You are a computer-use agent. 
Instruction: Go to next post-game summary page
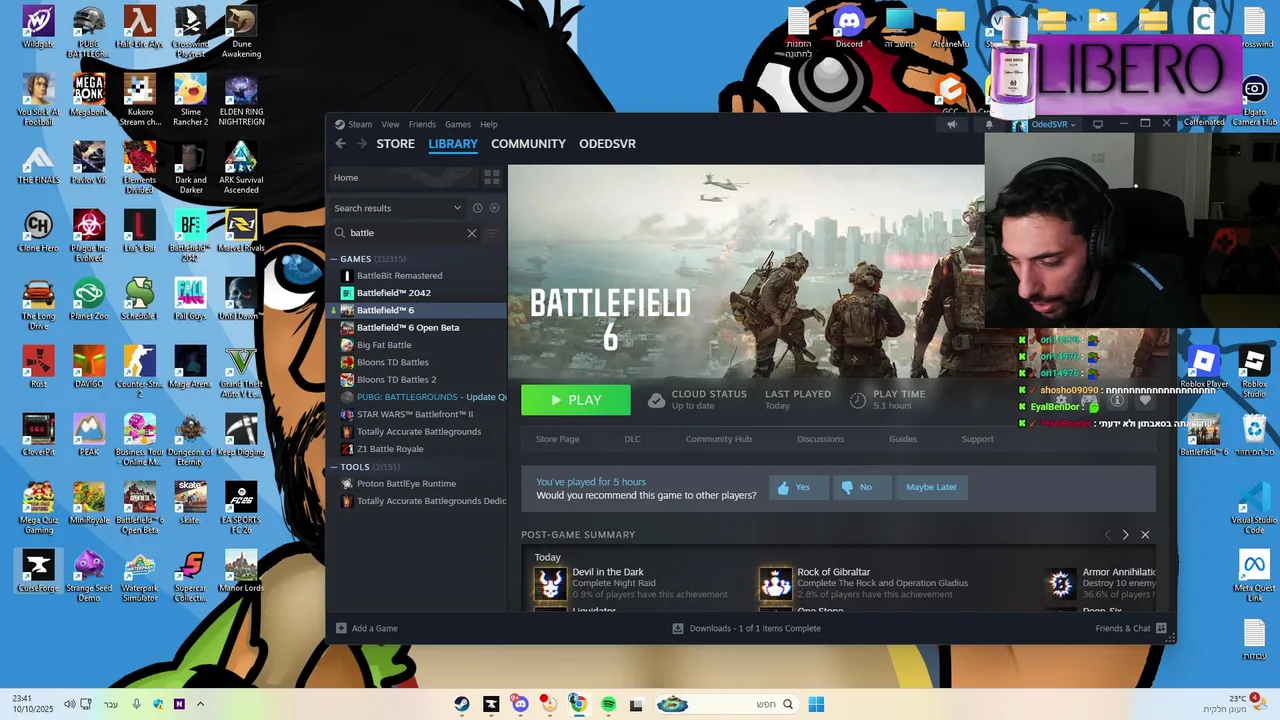point(1125,535)
